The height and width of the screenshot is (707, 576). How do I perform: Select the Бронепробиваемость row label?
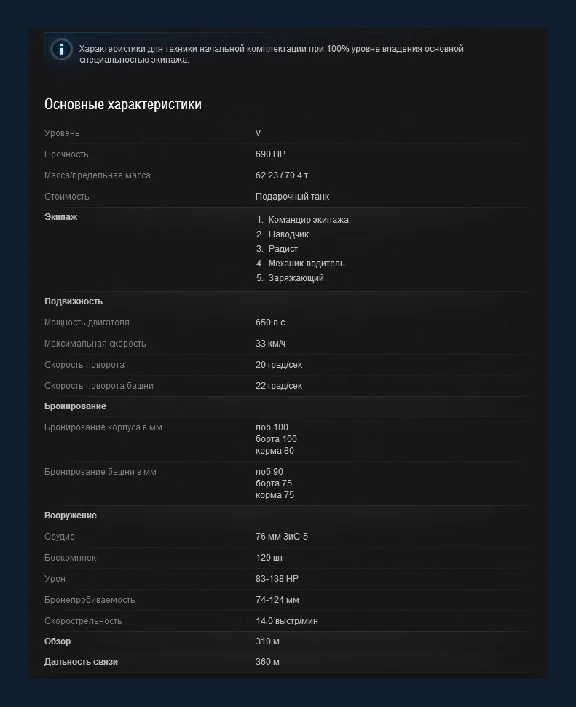coord(89,600)
